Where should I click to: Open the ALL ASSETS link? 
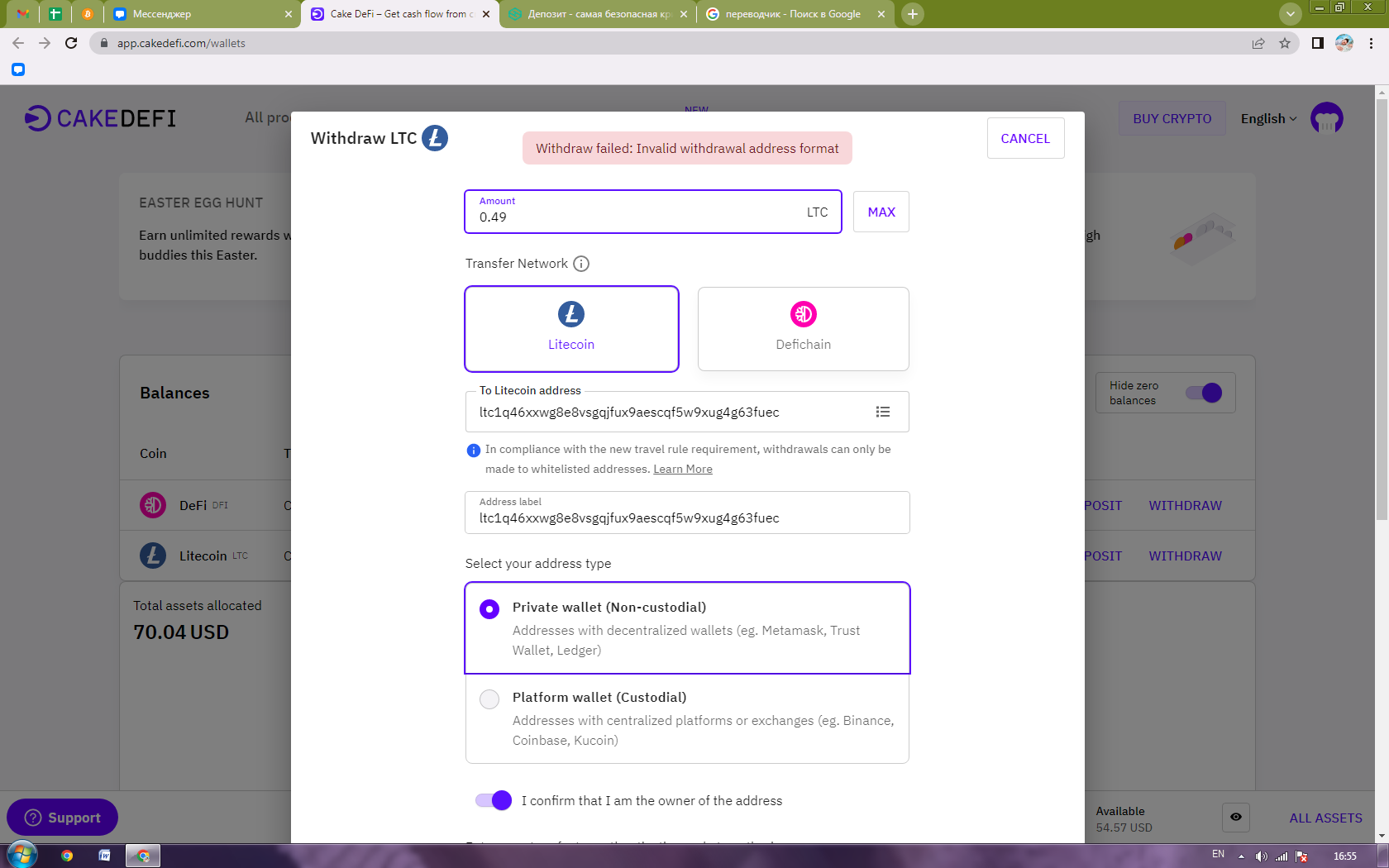[1325, 818]
